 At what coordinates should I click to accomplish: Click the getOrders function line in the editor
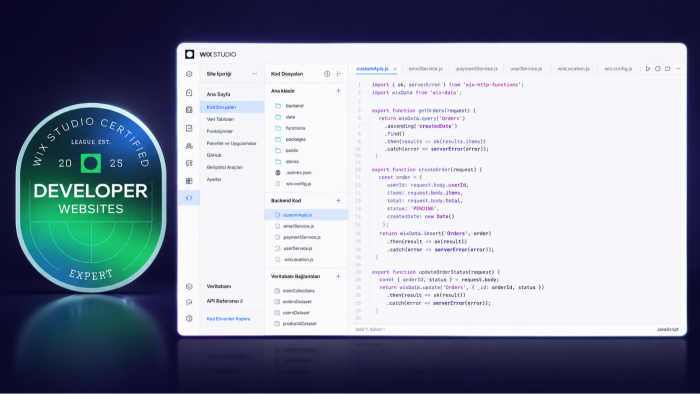click(423, 110)
